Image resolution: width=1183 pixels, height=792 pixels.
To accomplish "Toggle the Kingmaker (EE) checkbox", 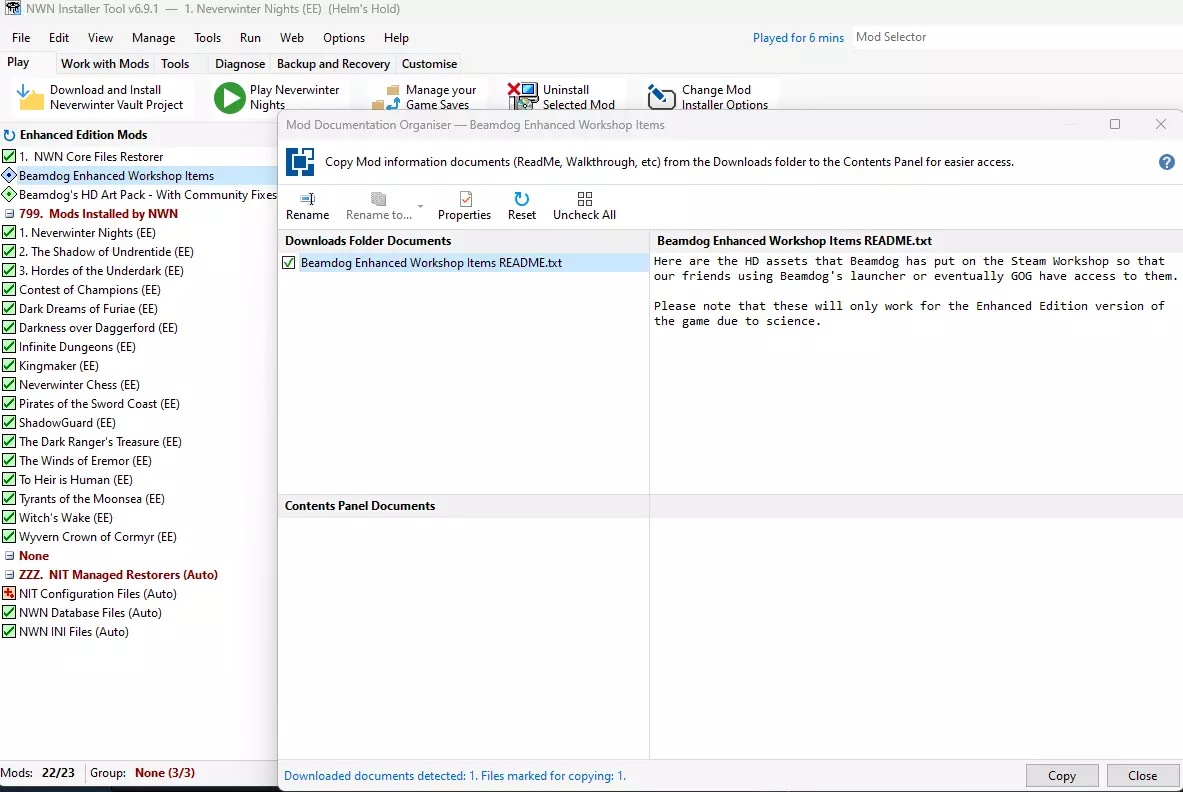I will pos(9,366).
